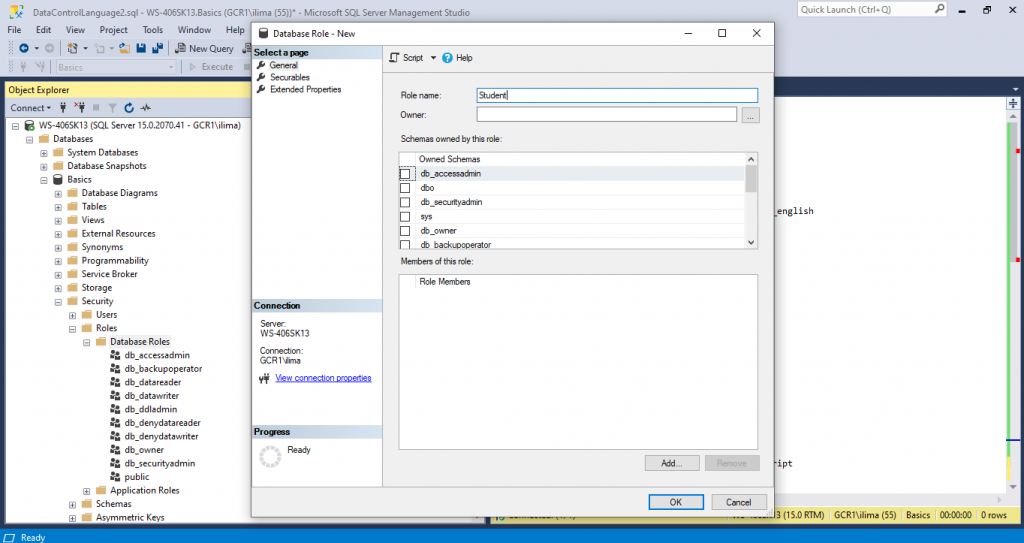Click the greyed Navigate Forward arrow
1024x543 pixels.
click(x=49, y=48)
